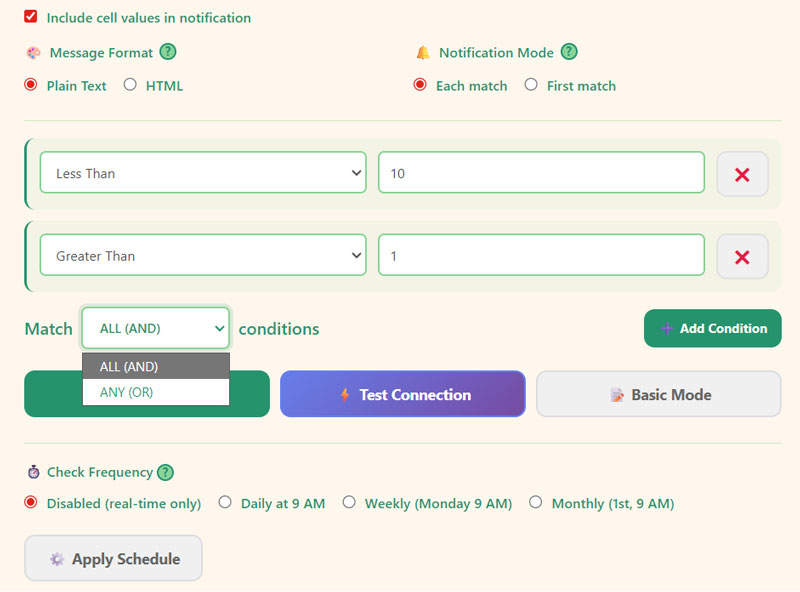Click the Add Condition button
The image size is (800, 592).
click(712, 328)
